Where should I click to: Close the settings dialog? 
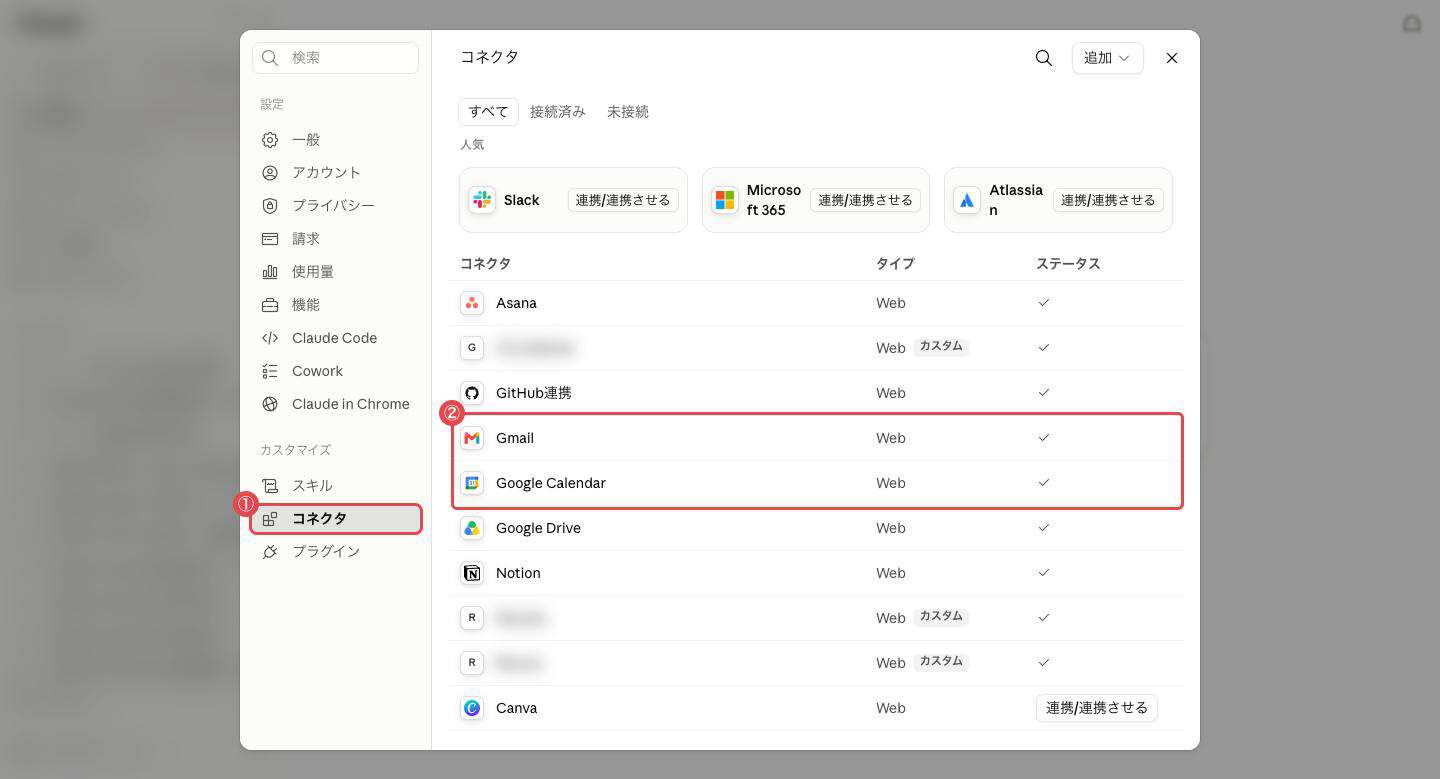[x=1172, y=58]
